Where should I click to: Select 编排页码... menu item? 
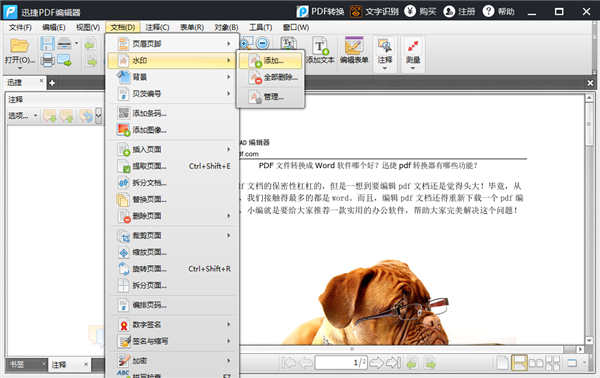click(x=171, y=305)
